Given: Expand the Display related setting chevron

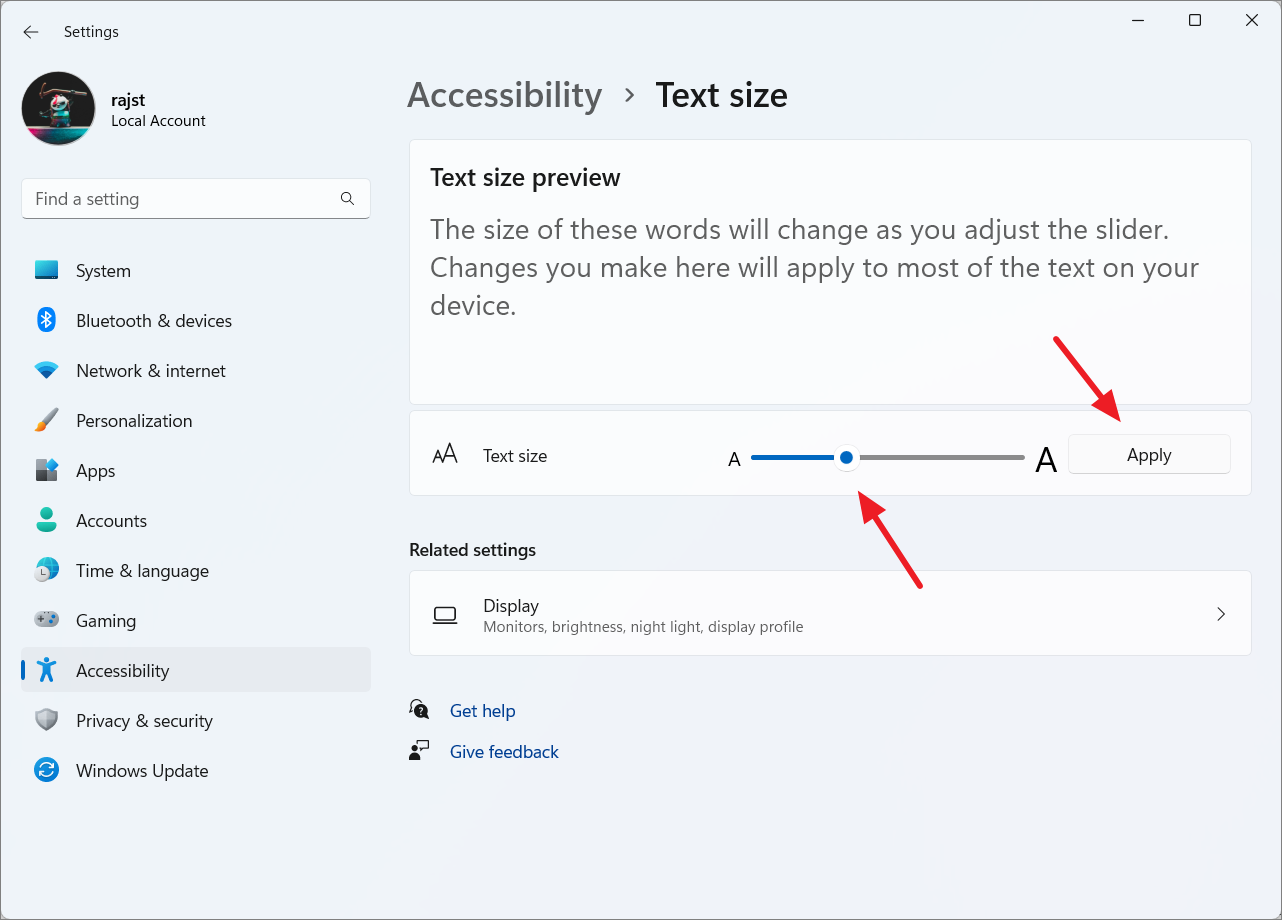Looking at the screenshot, I should (1220, 614).
